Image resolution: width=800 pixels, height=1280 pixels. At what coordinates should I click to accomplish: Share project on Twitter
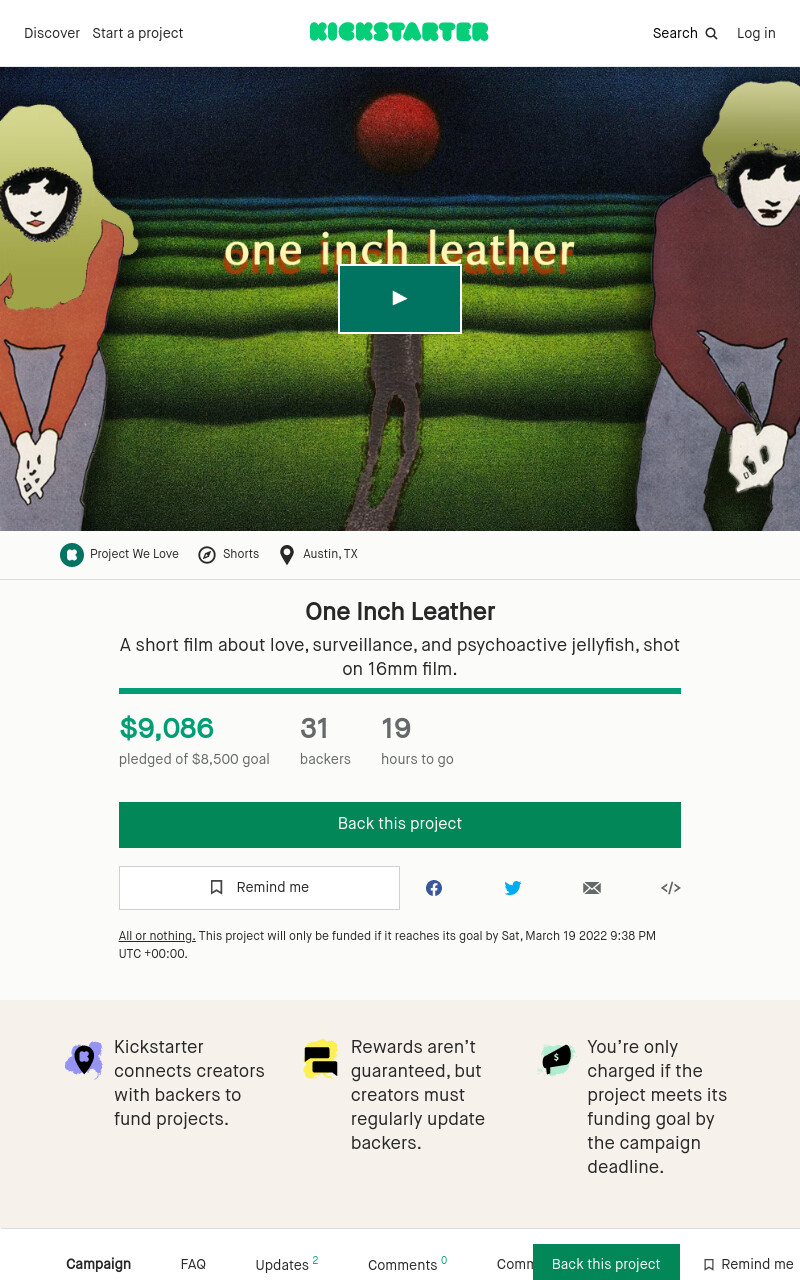click(x=513, y=888)
